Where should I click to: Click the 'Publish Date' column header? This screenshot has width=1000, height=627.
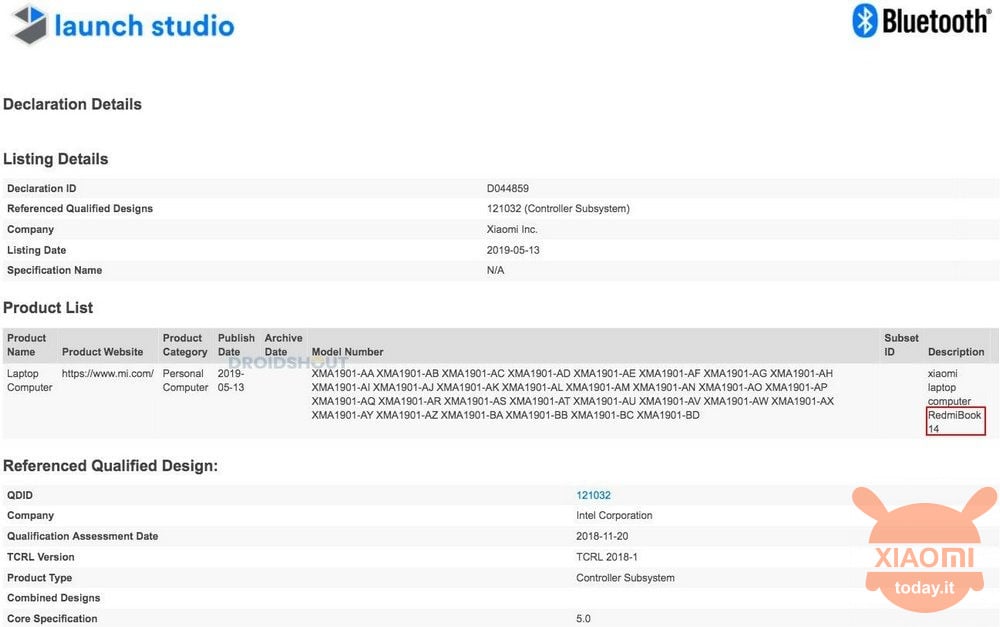point(236,345)
